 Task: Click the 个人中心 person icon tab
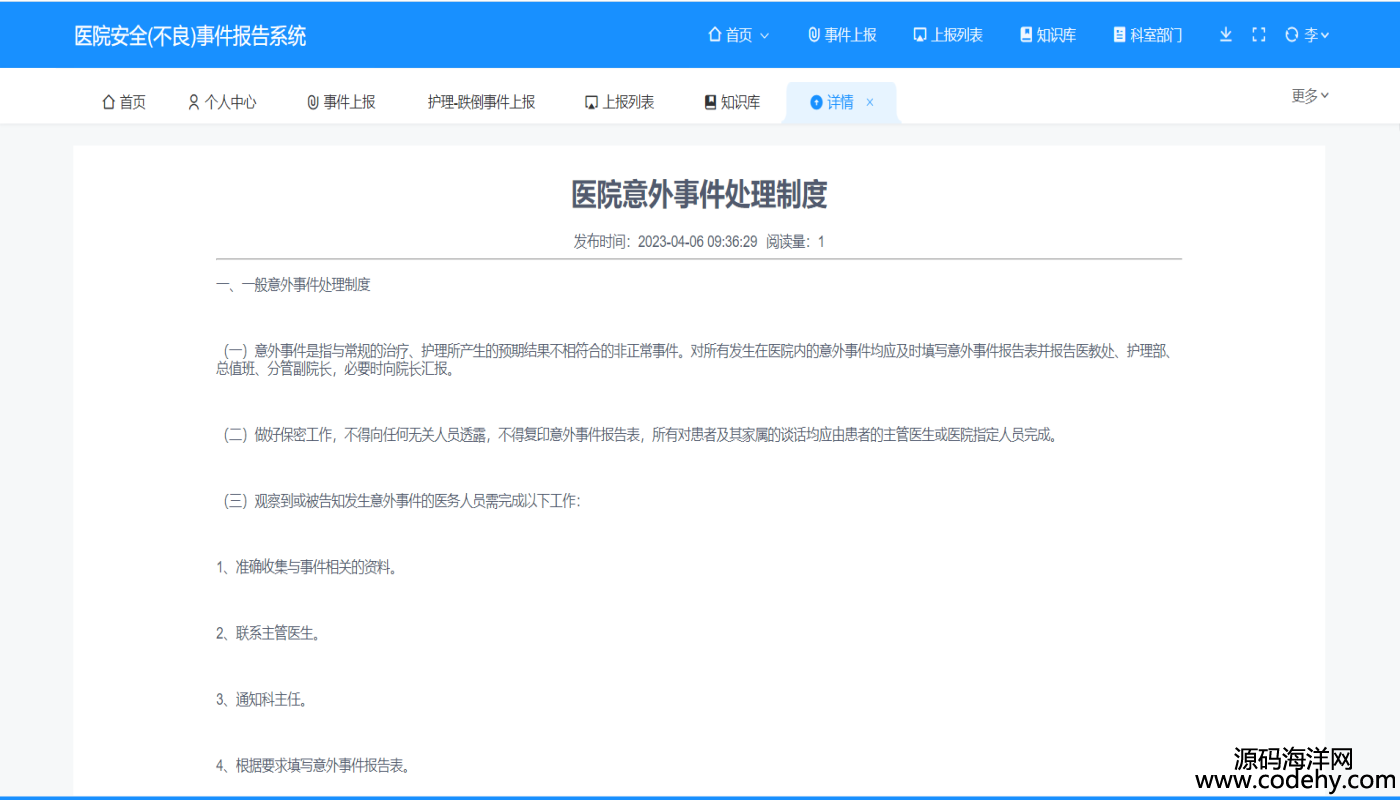pos(194,102)
